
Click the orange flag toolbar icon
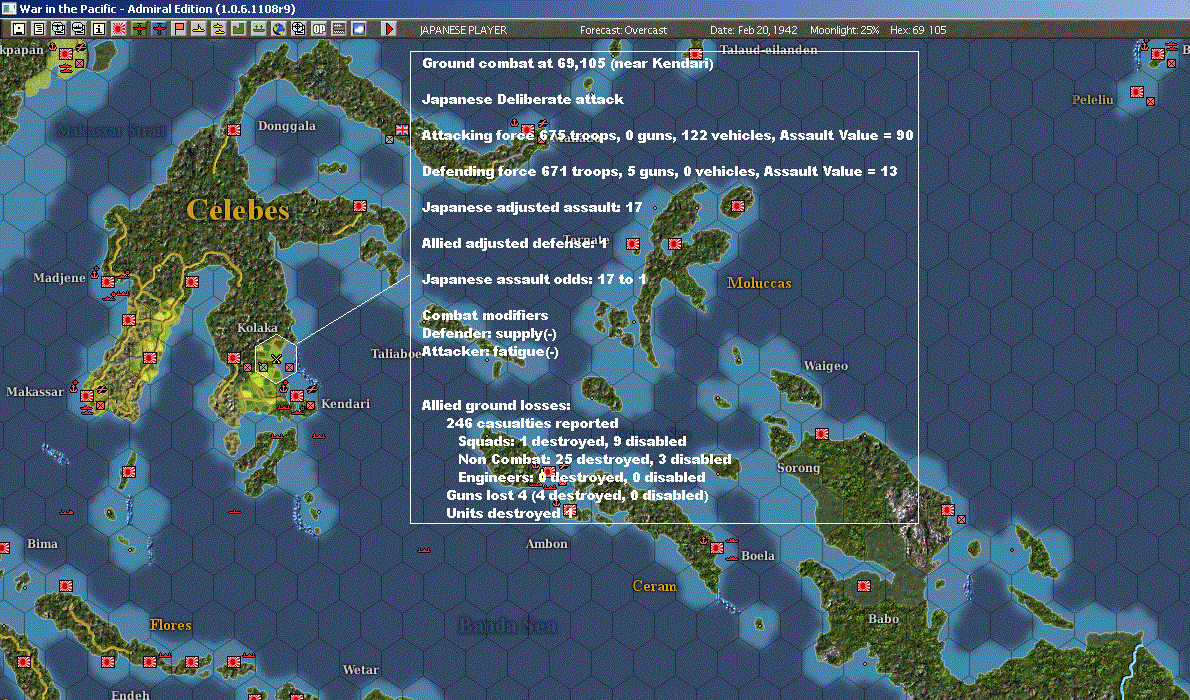click(179, 29)
